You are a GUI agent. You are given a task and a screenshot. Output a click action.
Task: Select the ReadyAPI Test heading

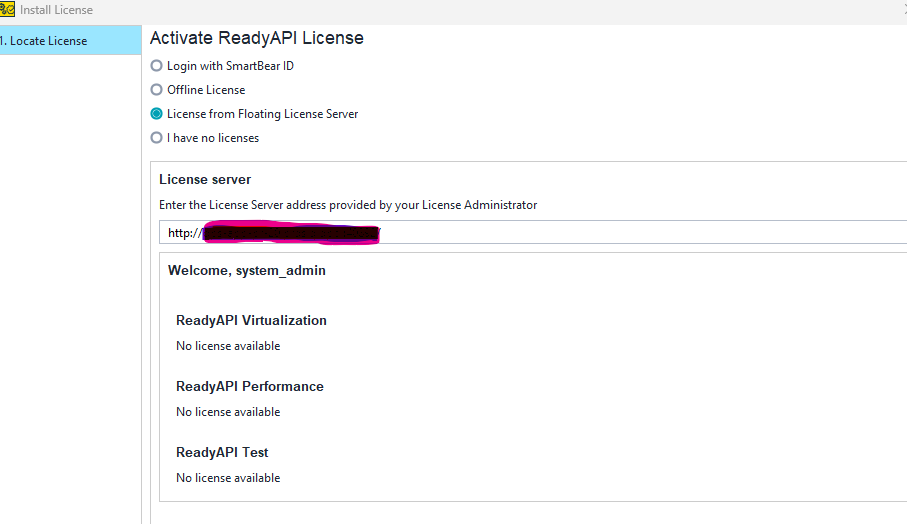222,453
